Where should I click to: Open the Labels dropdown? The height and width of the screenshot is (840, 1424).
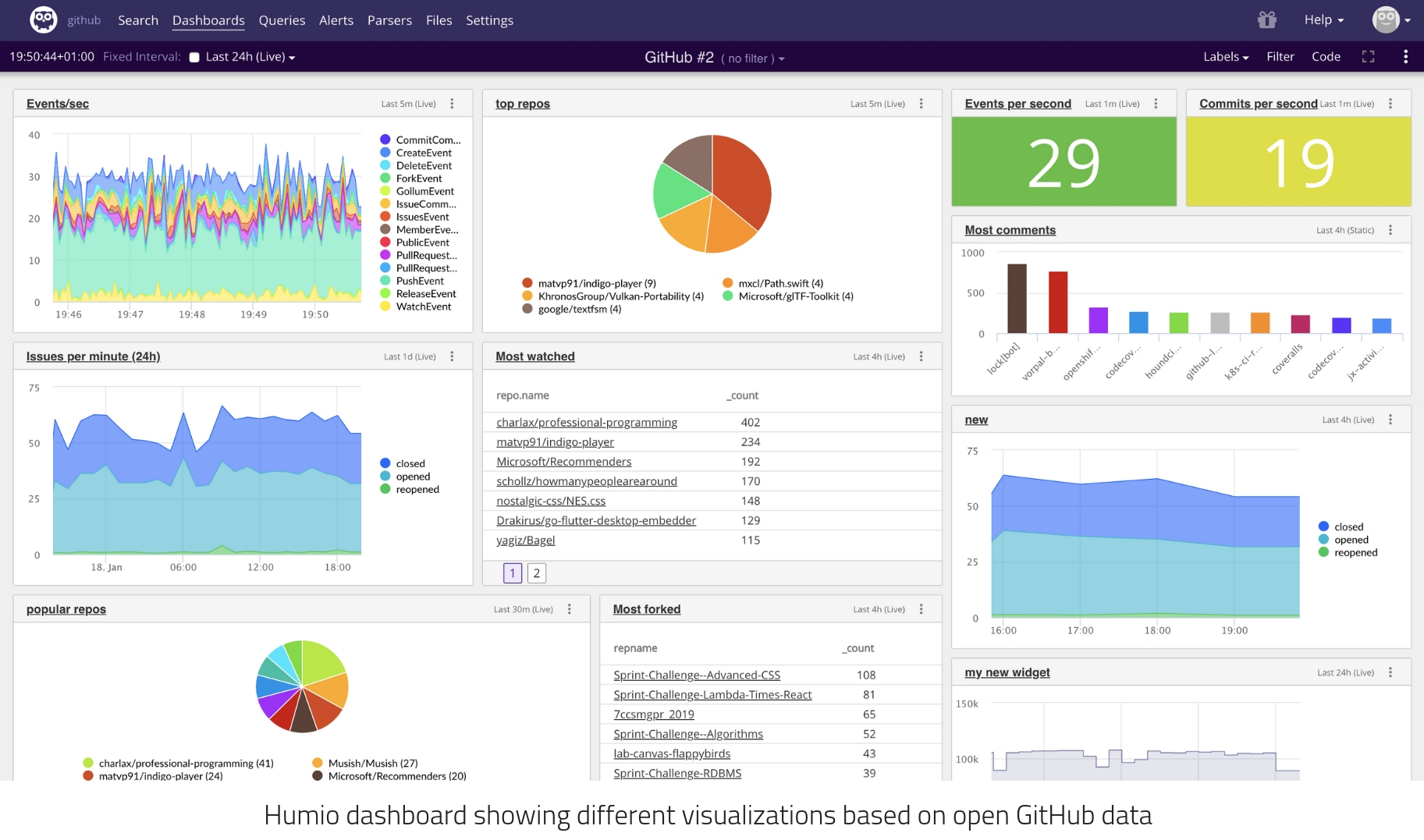point(1226,56)
